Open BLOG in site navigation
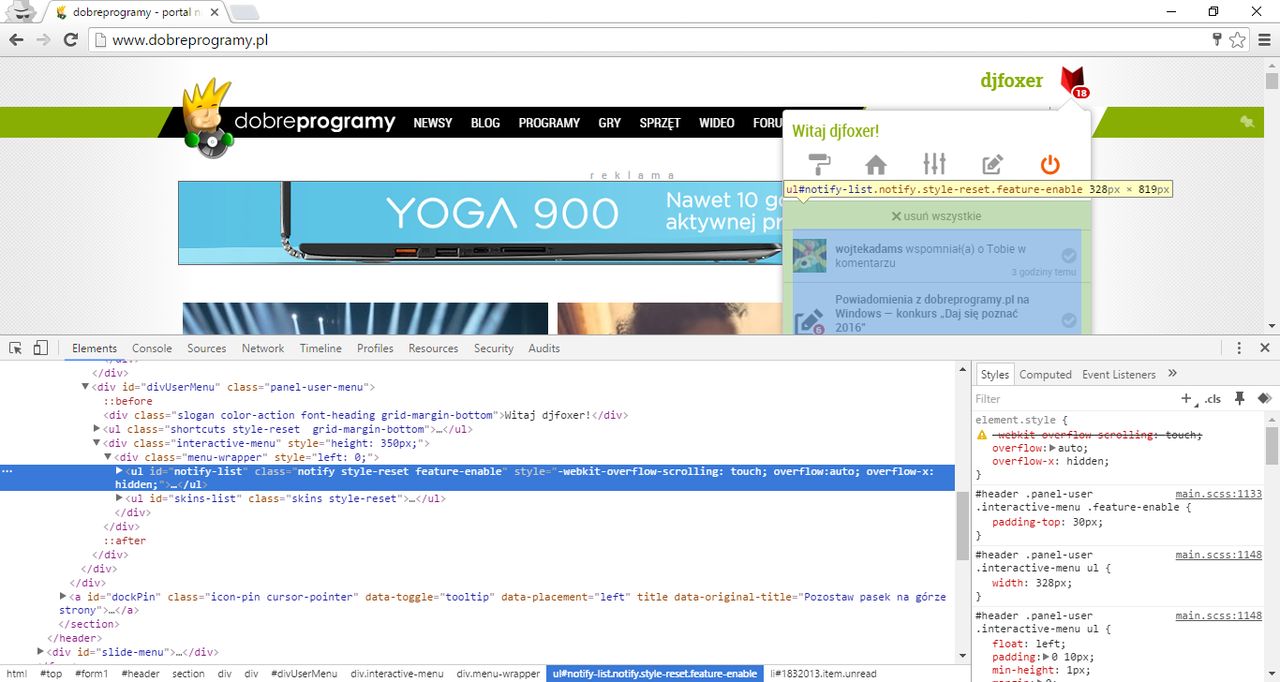The image size is (1280, 682). (x=485, y=123)
